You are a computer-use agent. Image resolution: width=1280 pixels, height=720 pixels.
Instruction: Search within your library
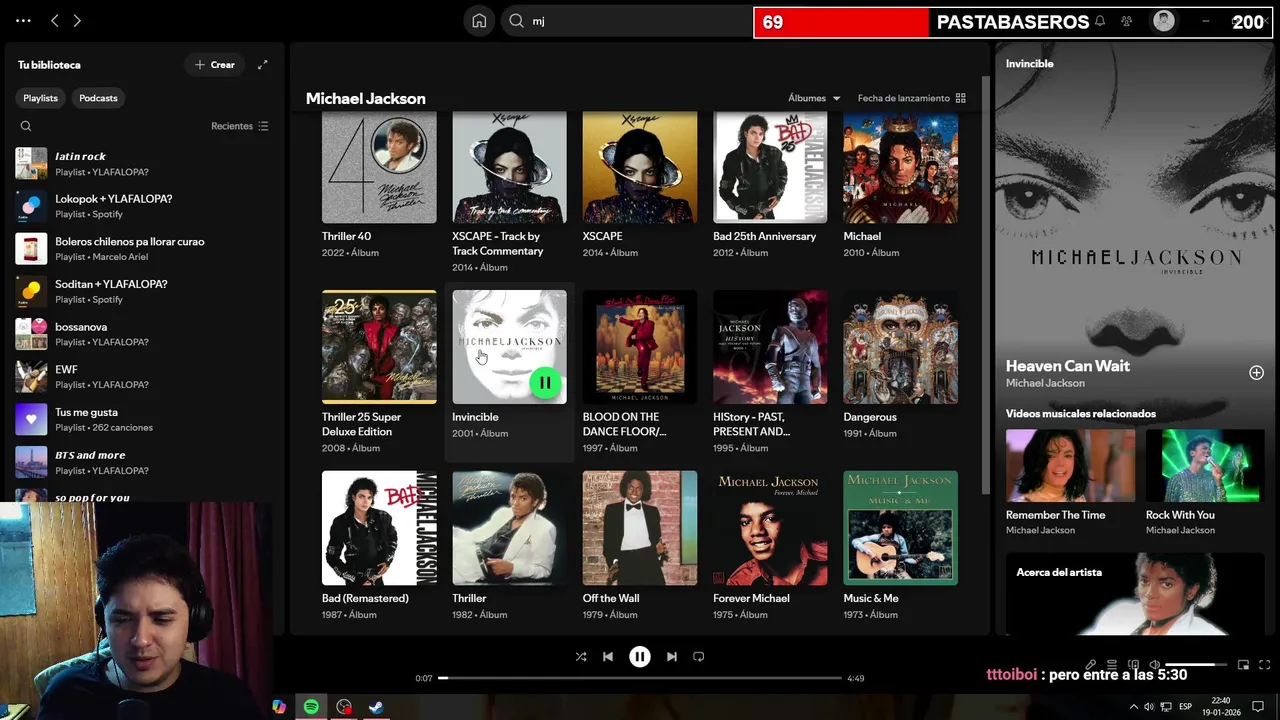click(x=26, y=126)
